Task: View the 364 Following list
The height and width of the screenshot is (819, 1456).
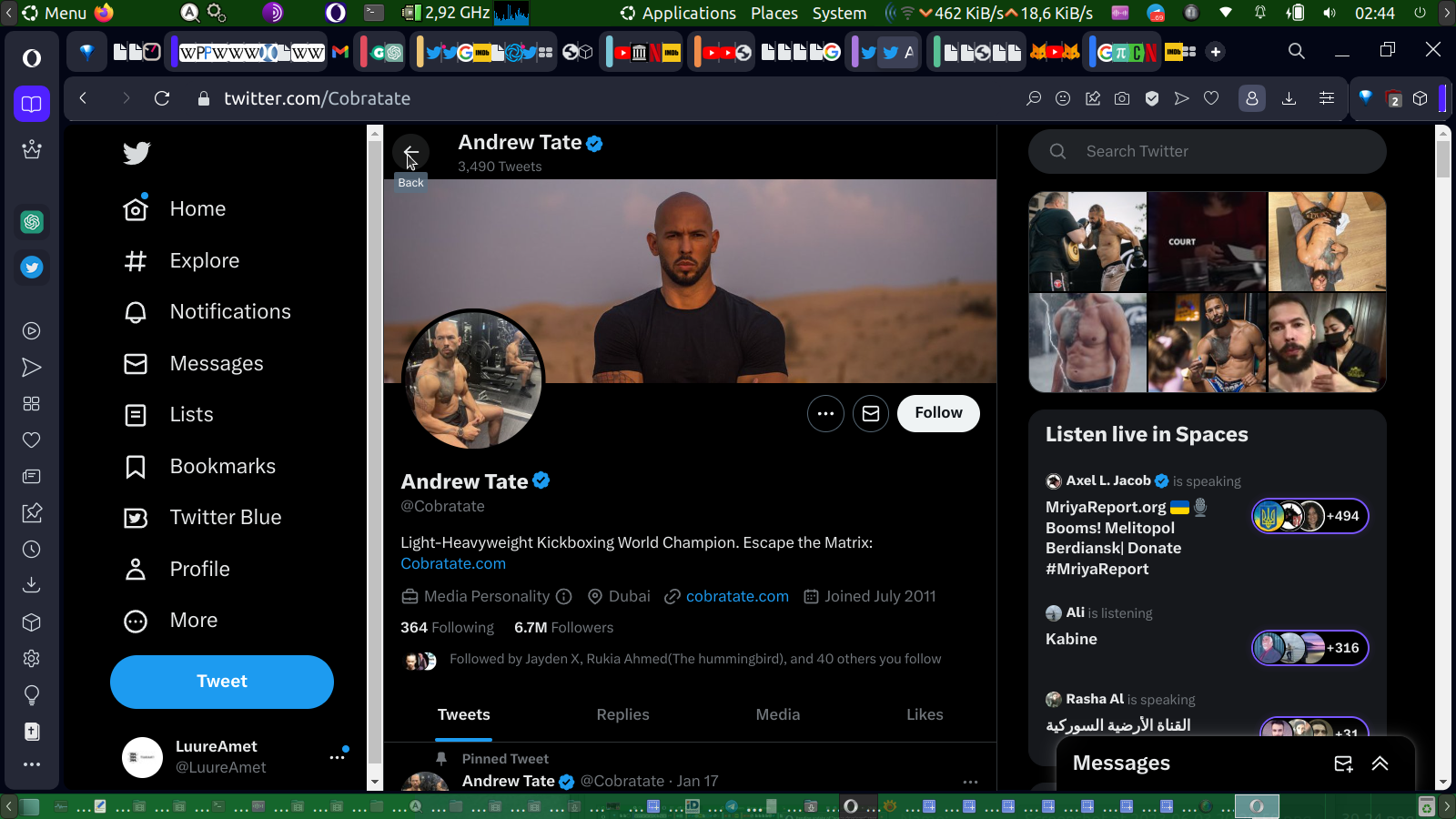Action: coord(447,627)
